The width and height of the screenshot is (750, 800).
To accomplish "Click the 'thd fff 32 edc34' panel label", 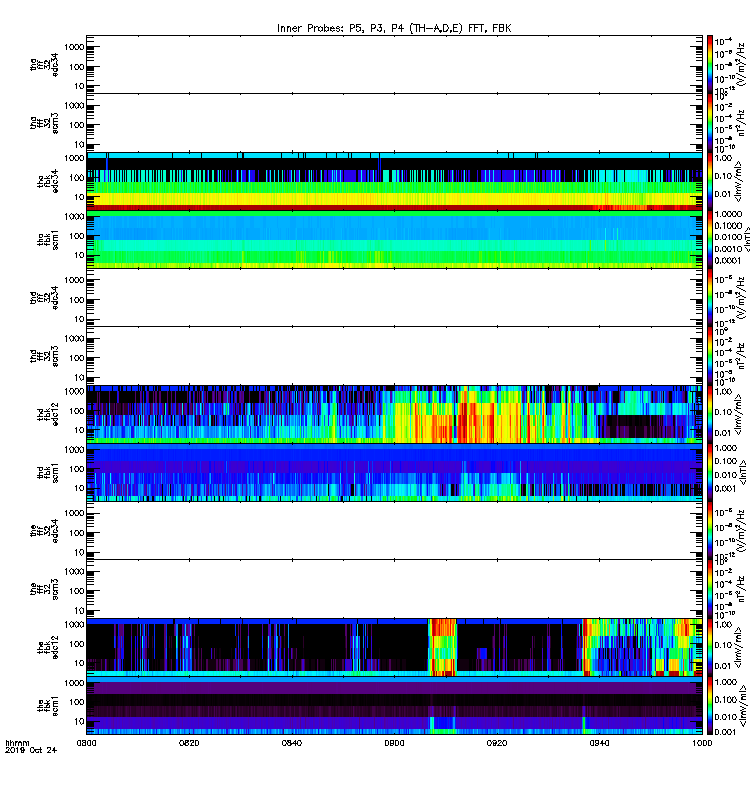I will [44, 297].
